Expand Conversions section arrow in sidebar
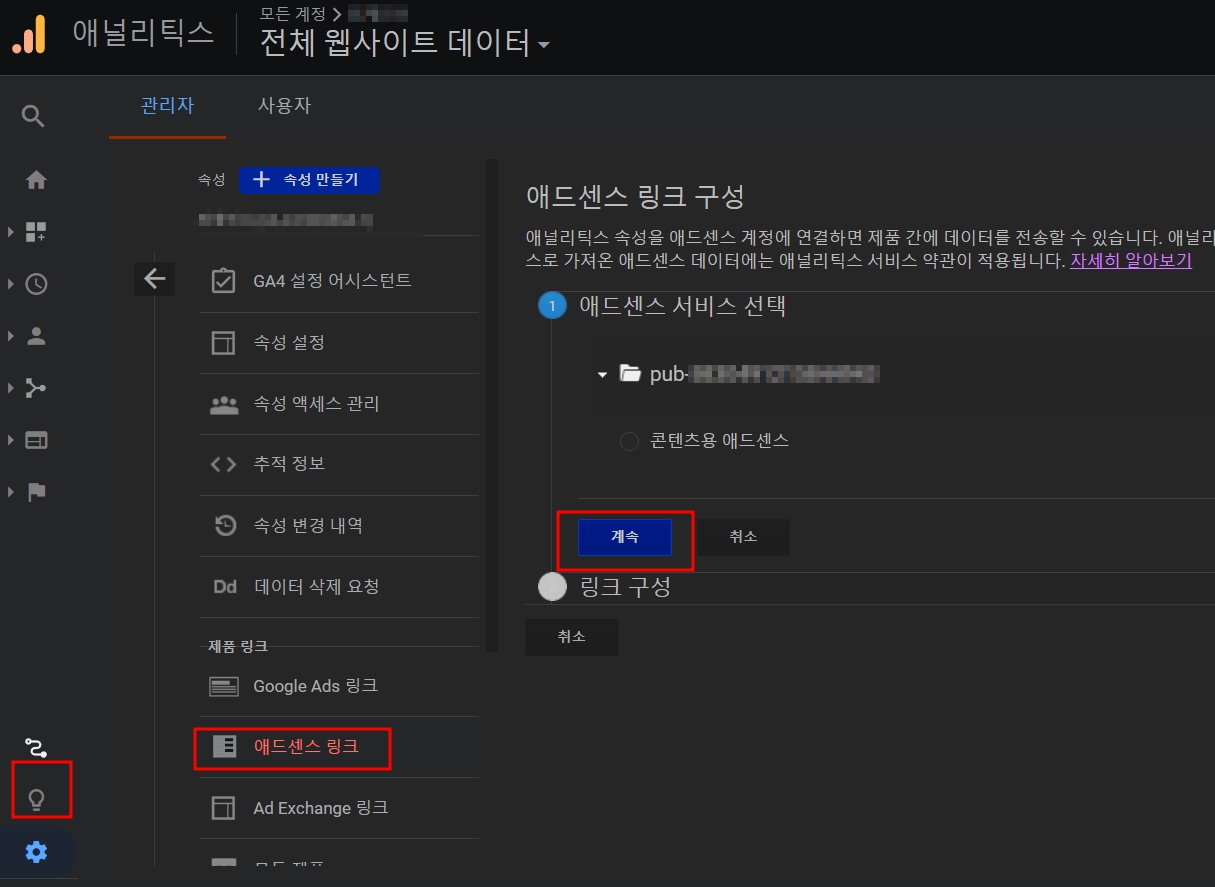 coord(11,492)
